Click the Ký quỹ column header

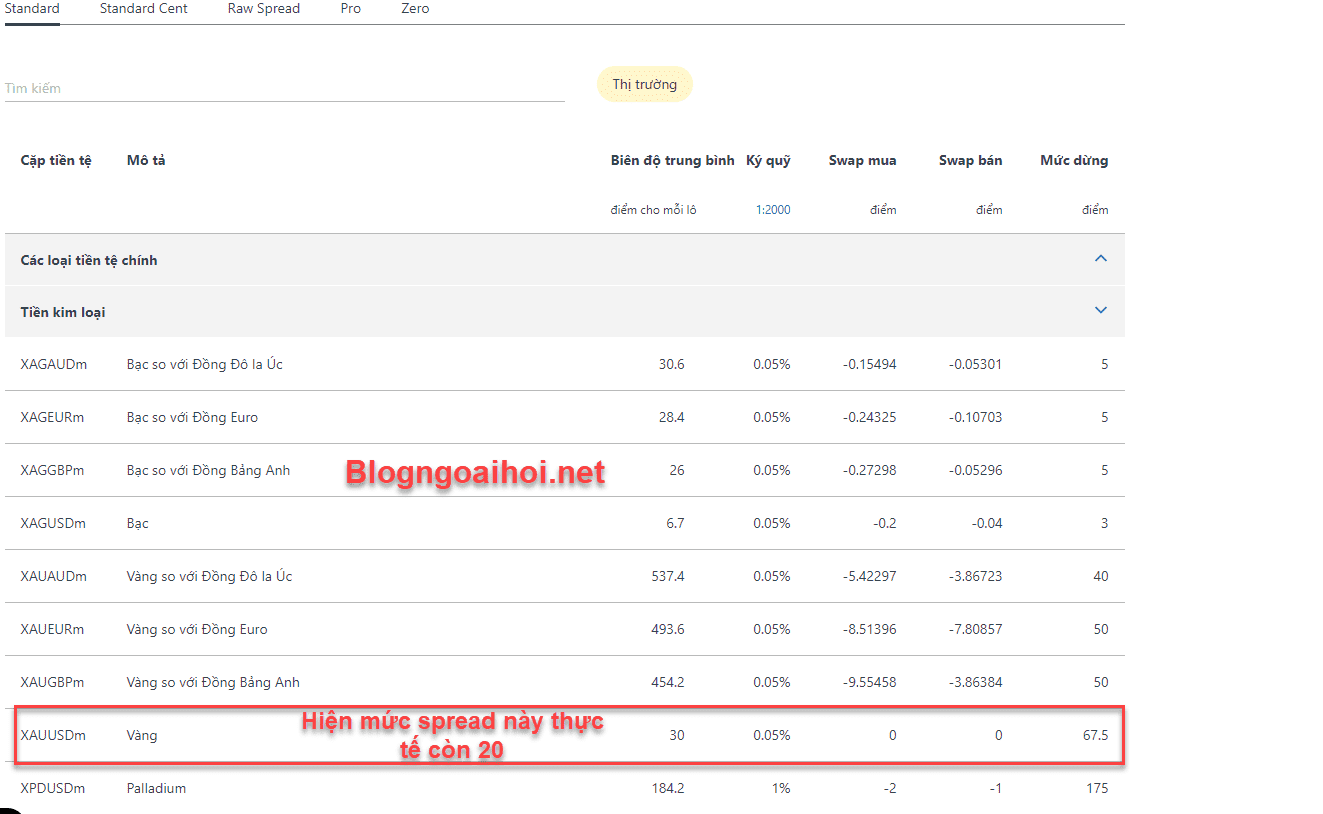(x=768, y=160)
